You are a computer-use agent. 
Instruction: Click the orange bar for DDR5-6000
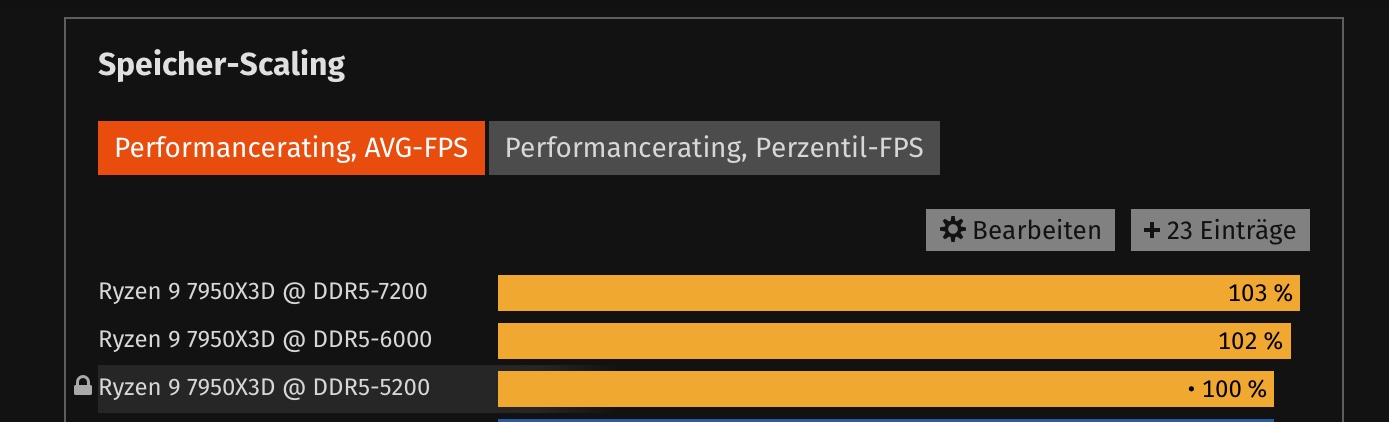pyautogui.click(x=850, y=341)
